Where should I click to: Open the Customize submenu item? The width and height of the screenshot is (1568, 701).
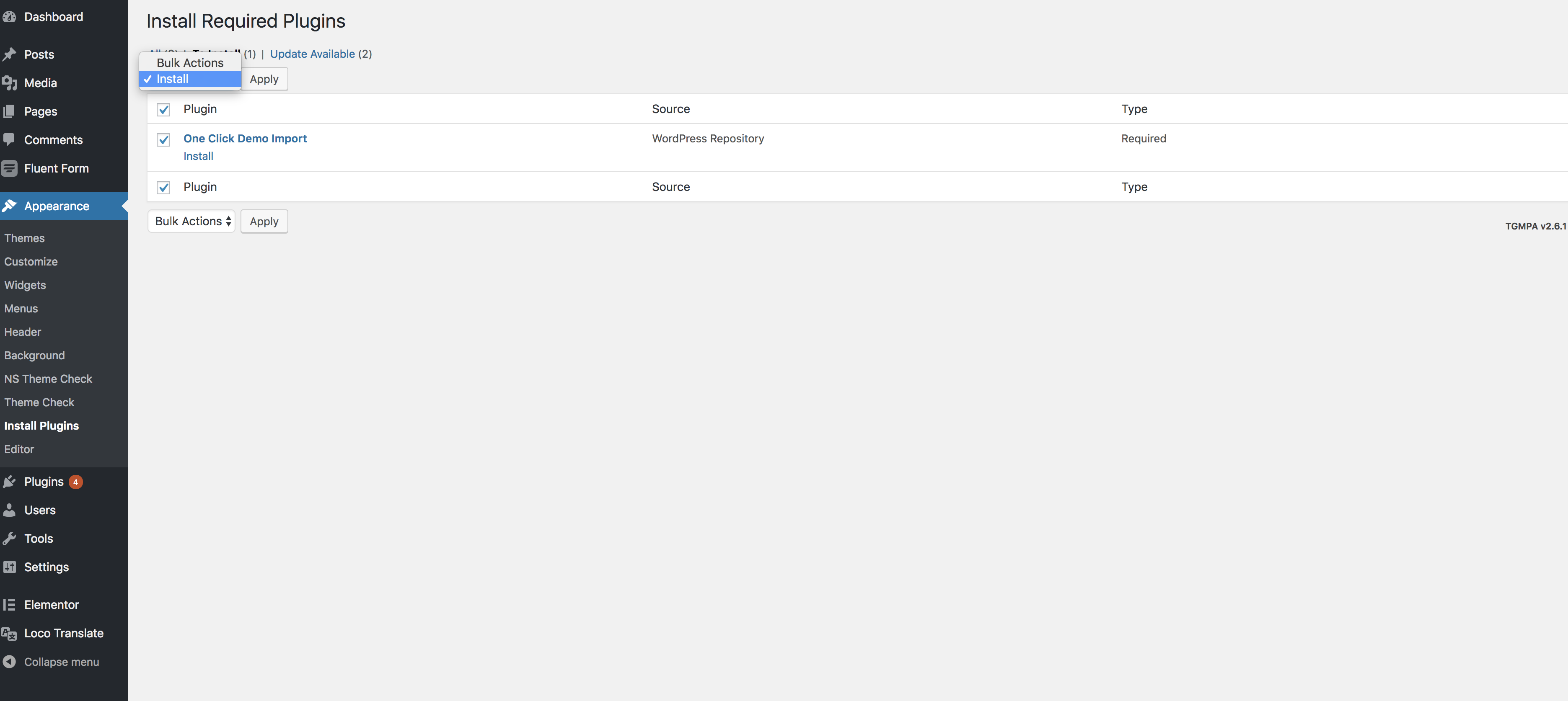pos(31,262)
